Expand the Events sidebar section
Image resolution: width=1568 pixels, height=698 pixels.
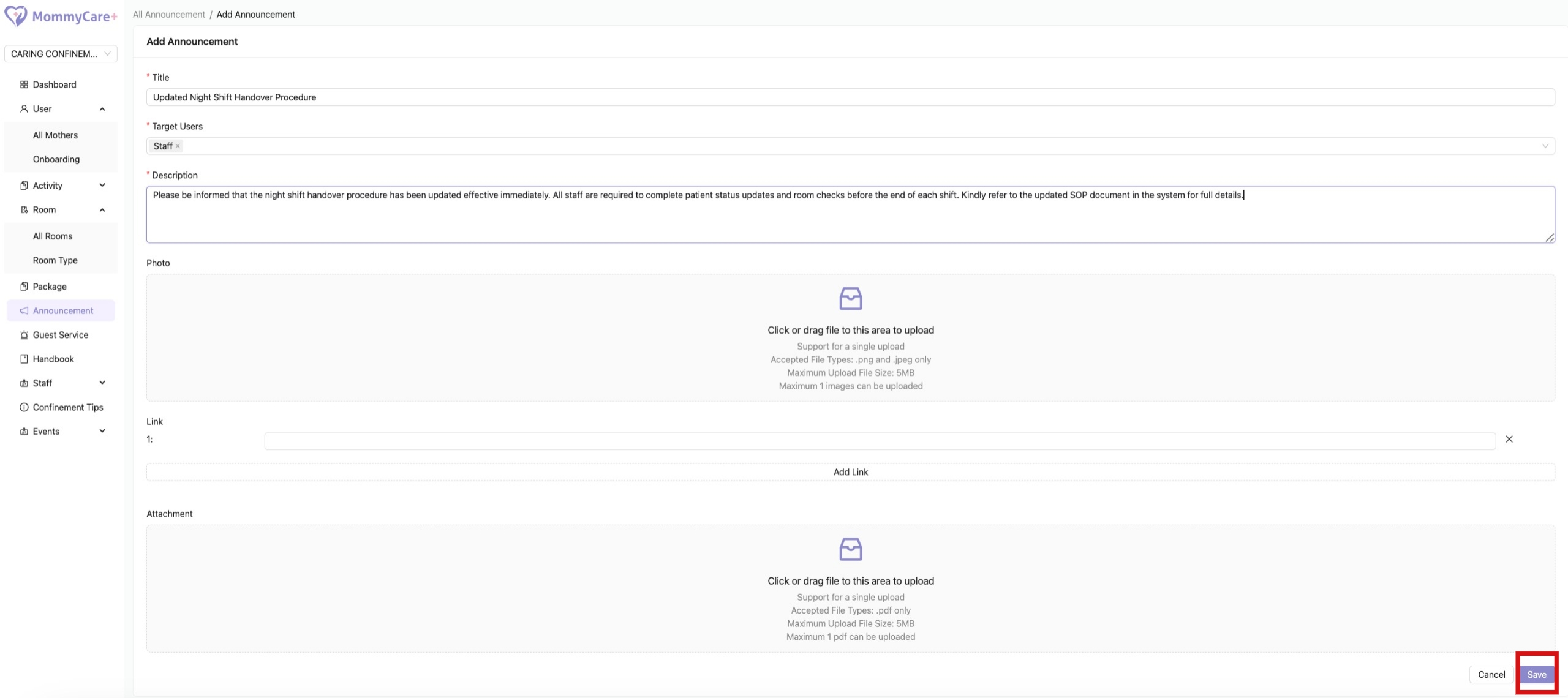click(102, 431)
